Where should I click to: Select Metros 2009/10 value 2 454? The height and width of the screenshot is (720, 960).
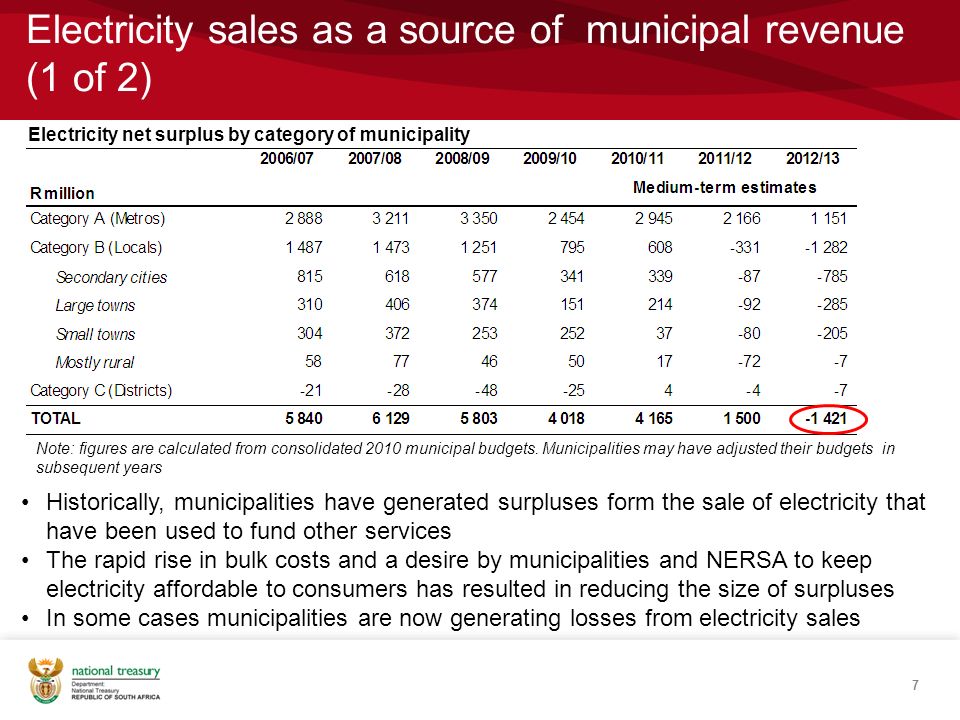tap(566, 218)
